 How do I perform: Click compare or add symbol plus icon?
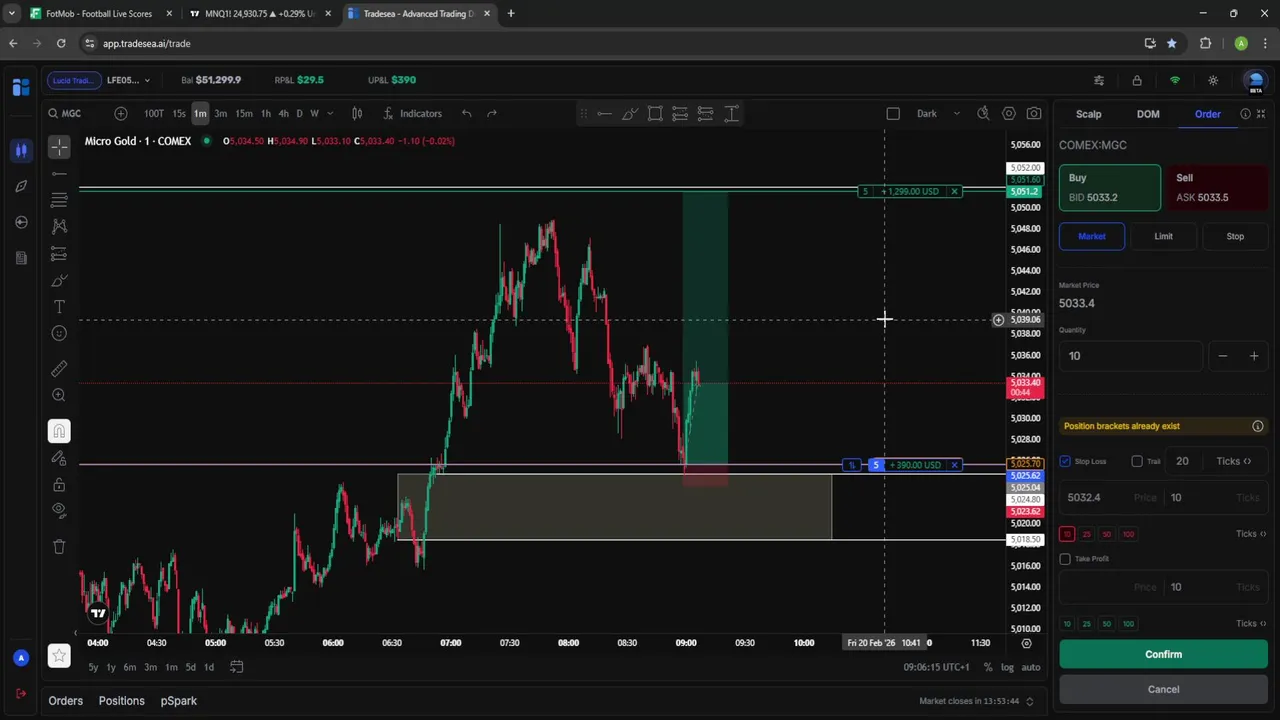point(121,113)
